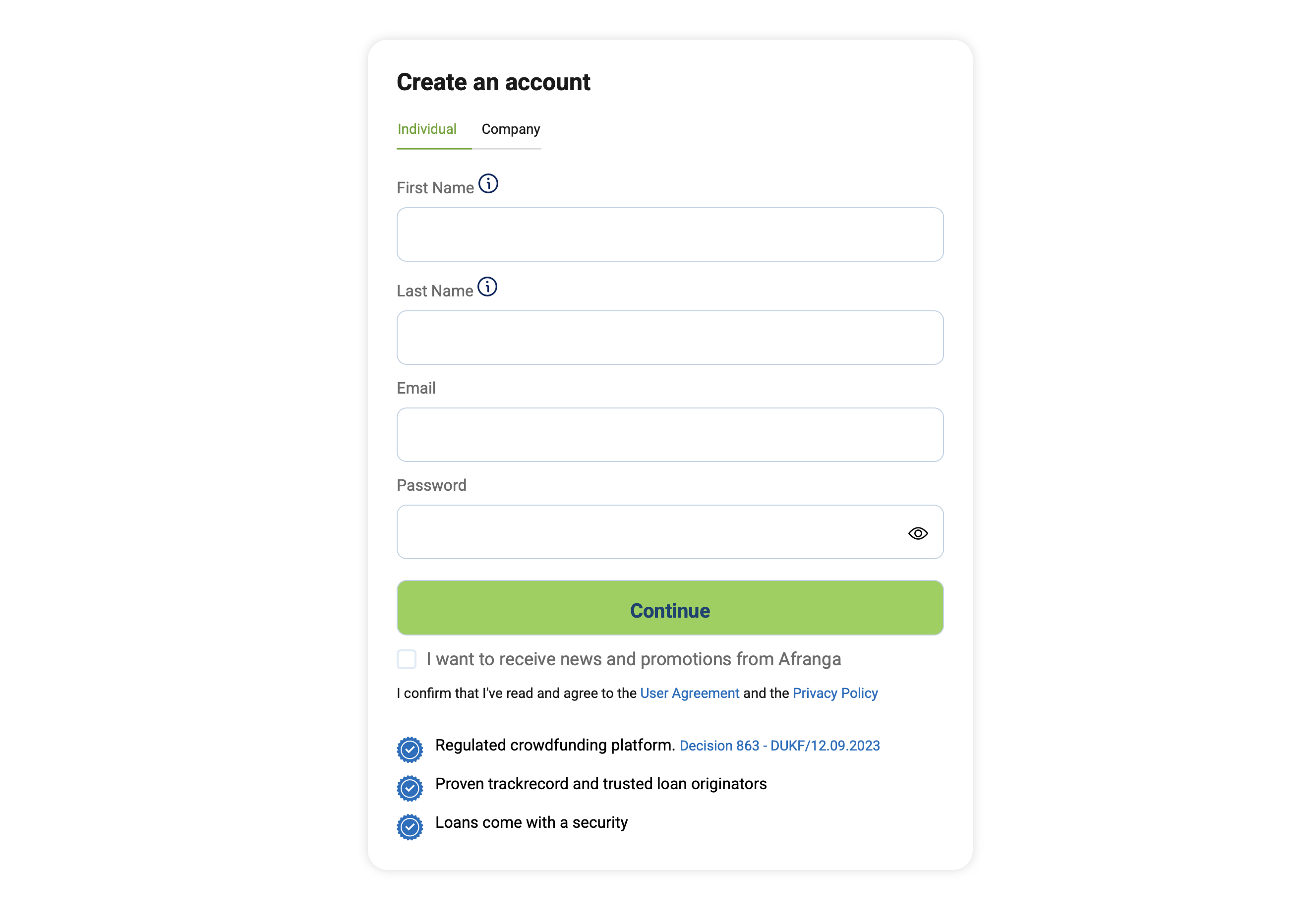This screenshot has height=924, width=1299.
Task: Click the Loans come with security badge icon
Action: click(x=410, y=827)
